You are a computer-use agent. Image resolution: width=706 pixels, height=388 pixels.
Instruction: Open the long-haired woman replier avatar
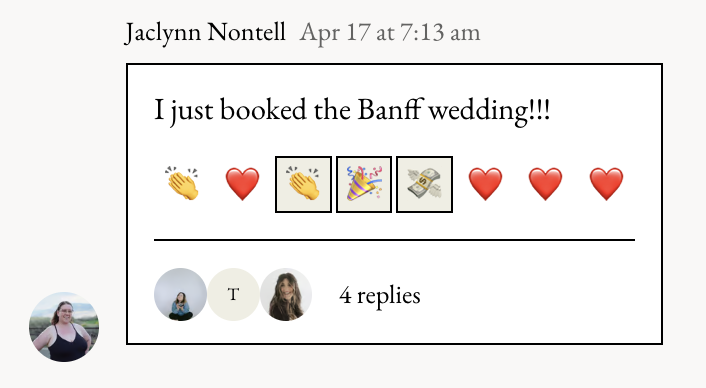click(286, 294)
